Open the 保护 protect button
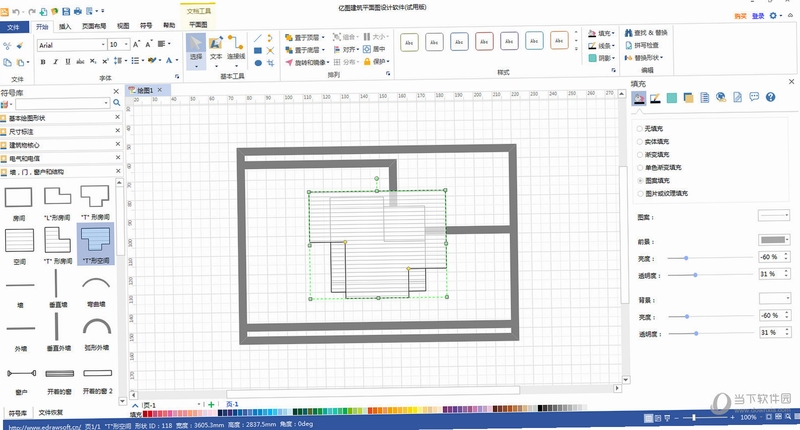Viewport: 800px width, 430px height. [x=377, y=62]
